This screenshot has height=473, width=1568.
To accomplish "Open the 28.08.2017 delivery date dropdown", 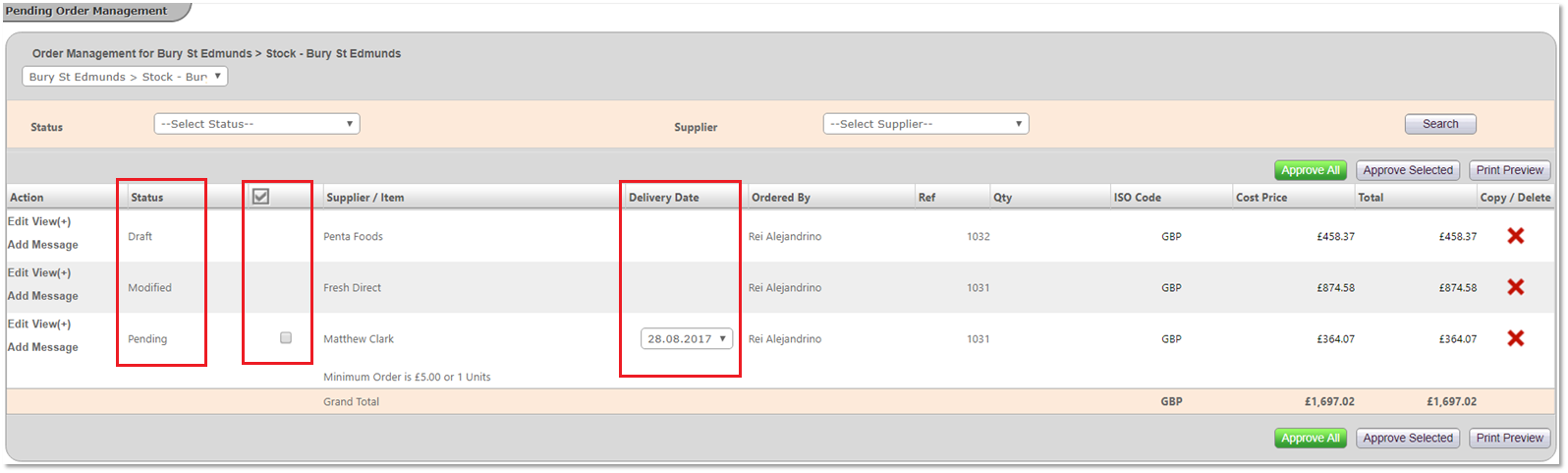I will coord(687,338).
